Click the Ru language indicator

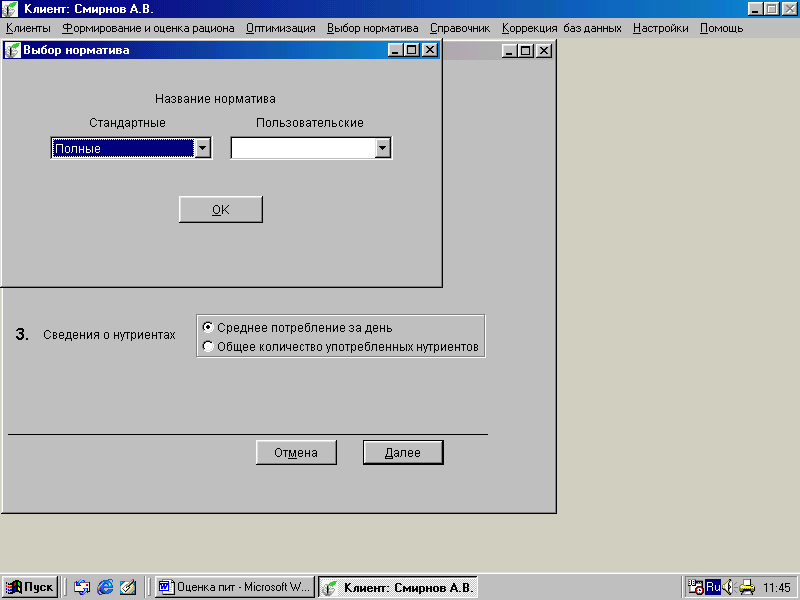[713, 587]
